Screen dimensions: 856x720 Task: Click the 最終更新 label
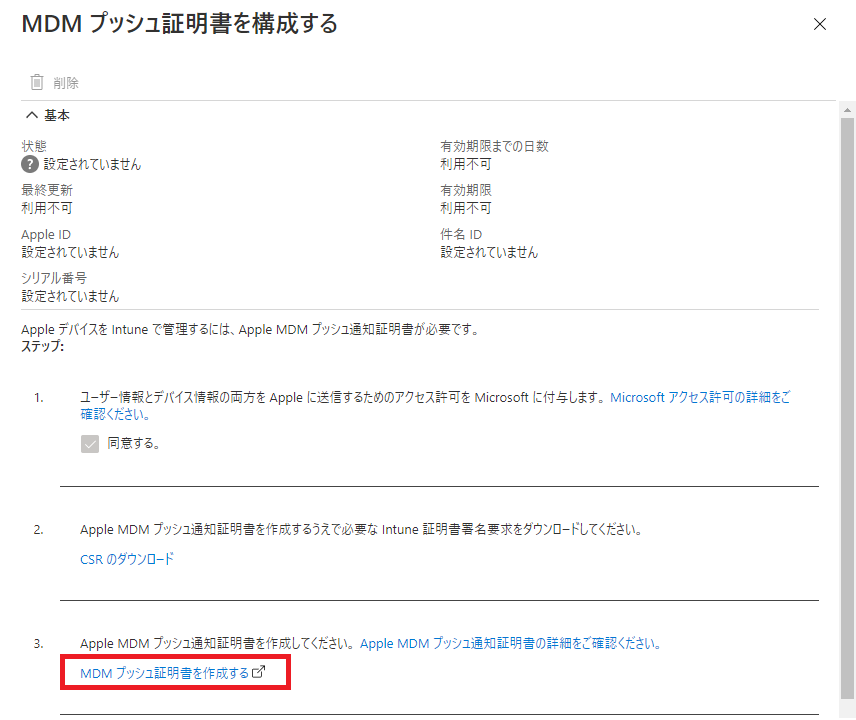47,190
